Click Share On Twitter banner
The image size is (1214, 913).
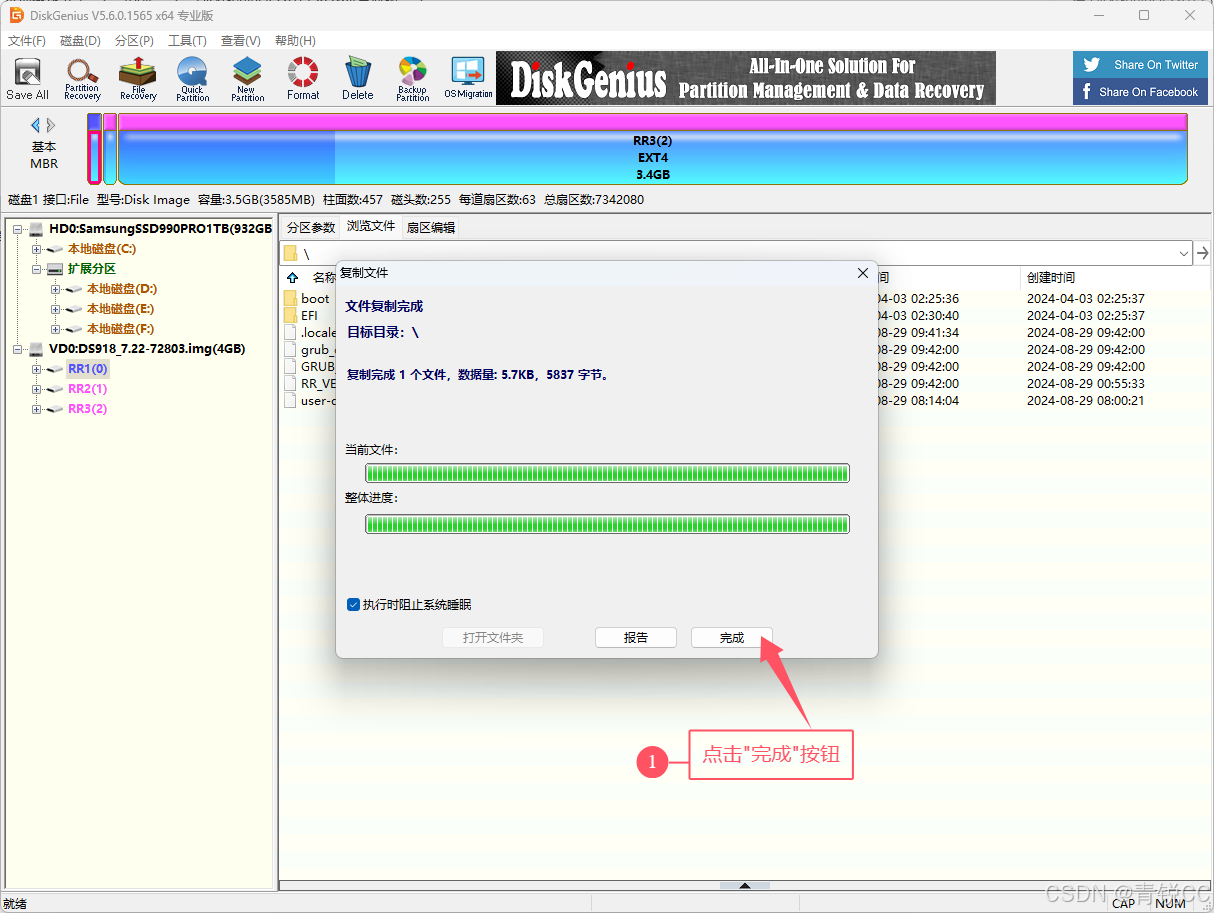(x=1139, y=65)
